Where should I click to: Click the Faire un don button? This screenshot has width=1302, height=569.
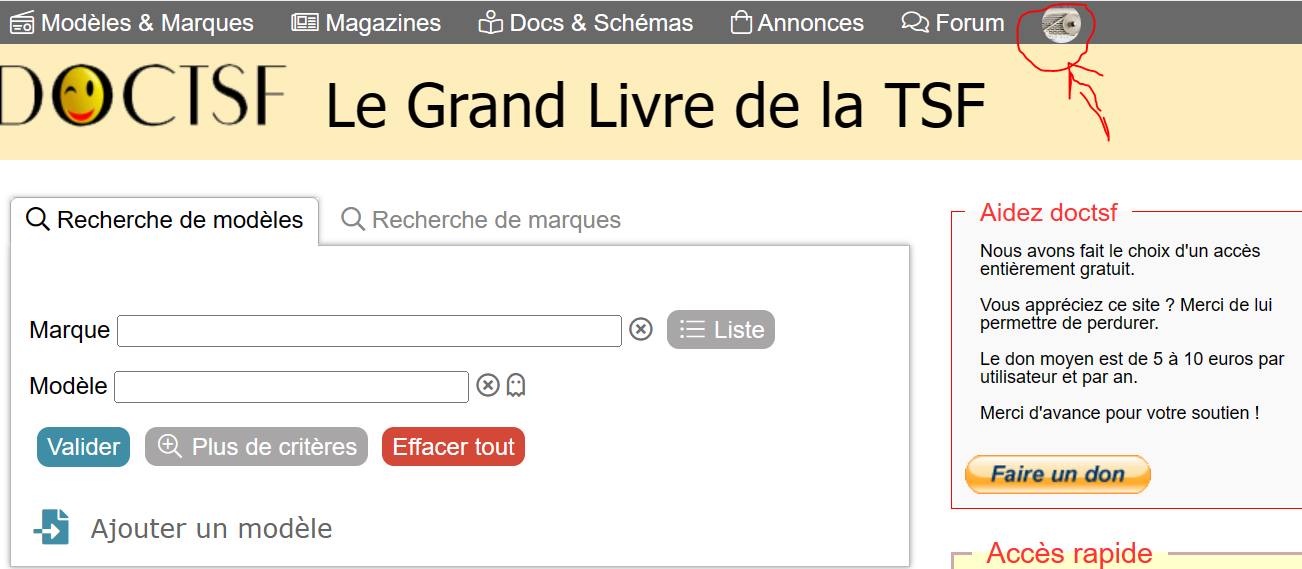pyautogui.click(x=1058, y=474)
